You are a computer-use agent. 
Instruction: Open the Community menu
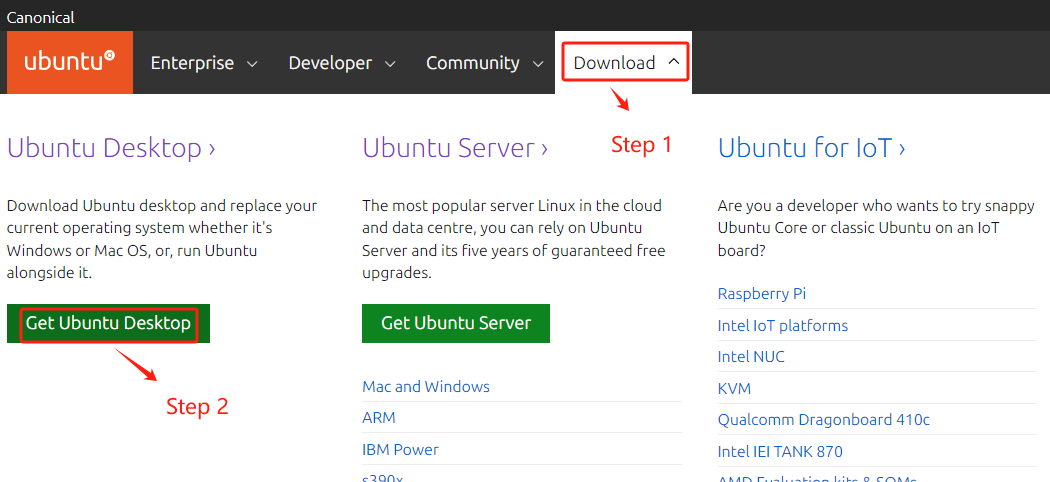tap(473, 63)
